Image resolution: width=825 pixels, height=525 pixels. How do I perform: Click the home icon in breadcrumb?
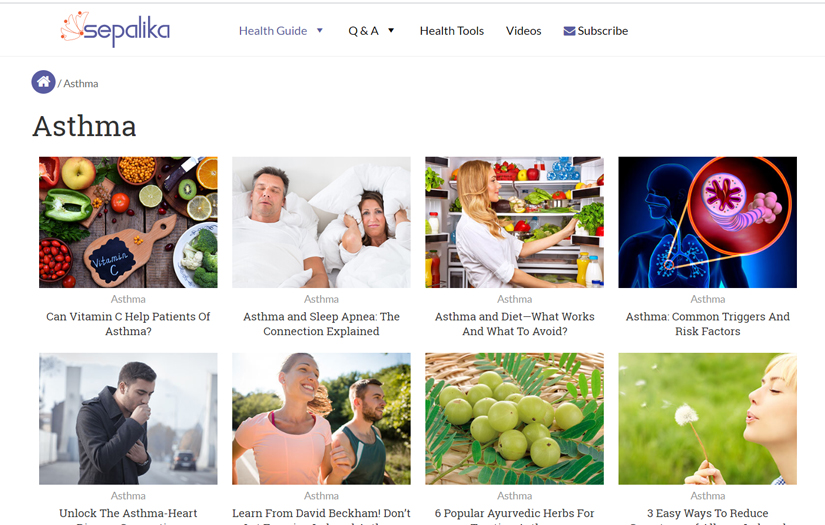[43, 82]
